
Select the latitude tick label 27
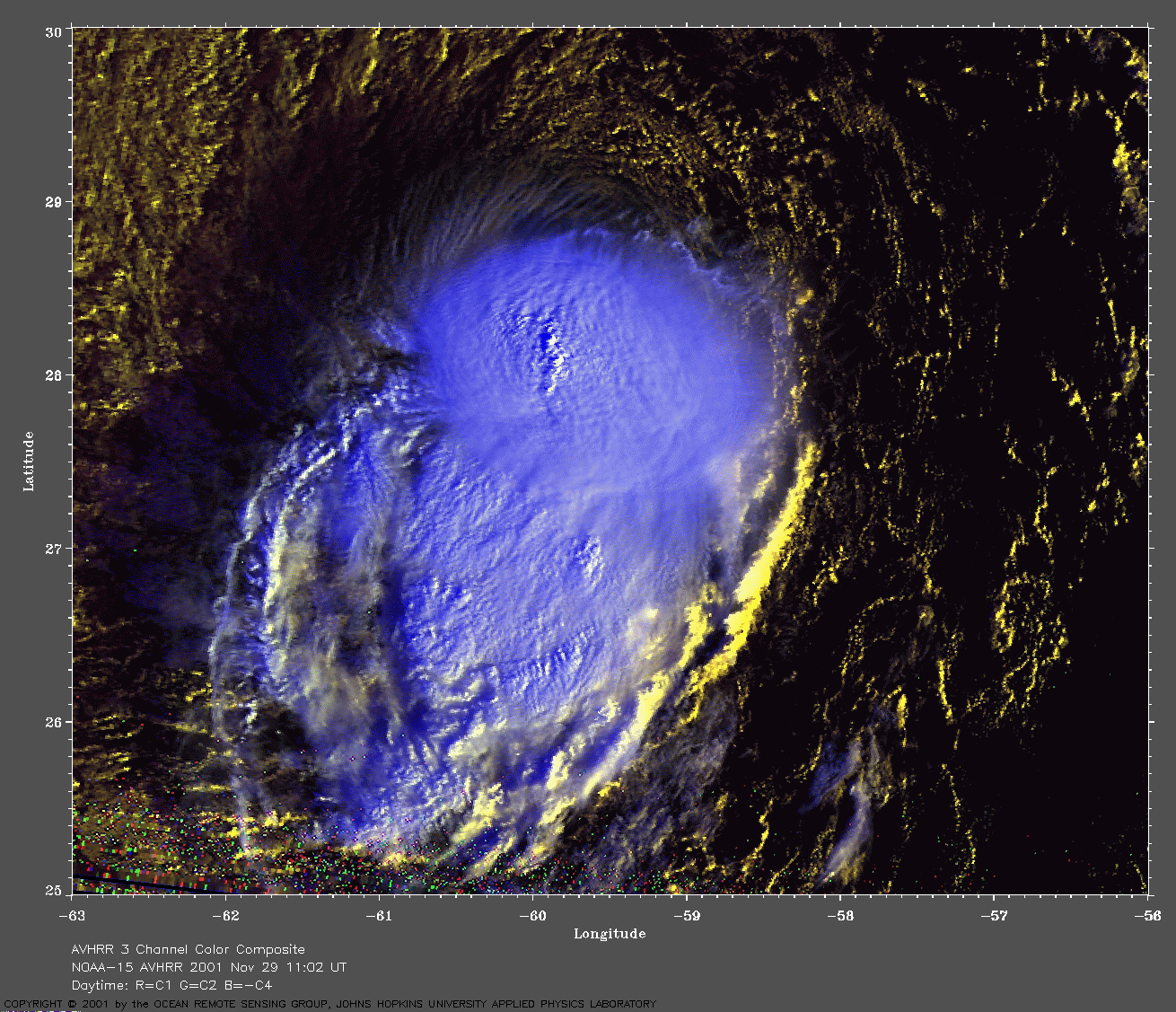(53, 549)
